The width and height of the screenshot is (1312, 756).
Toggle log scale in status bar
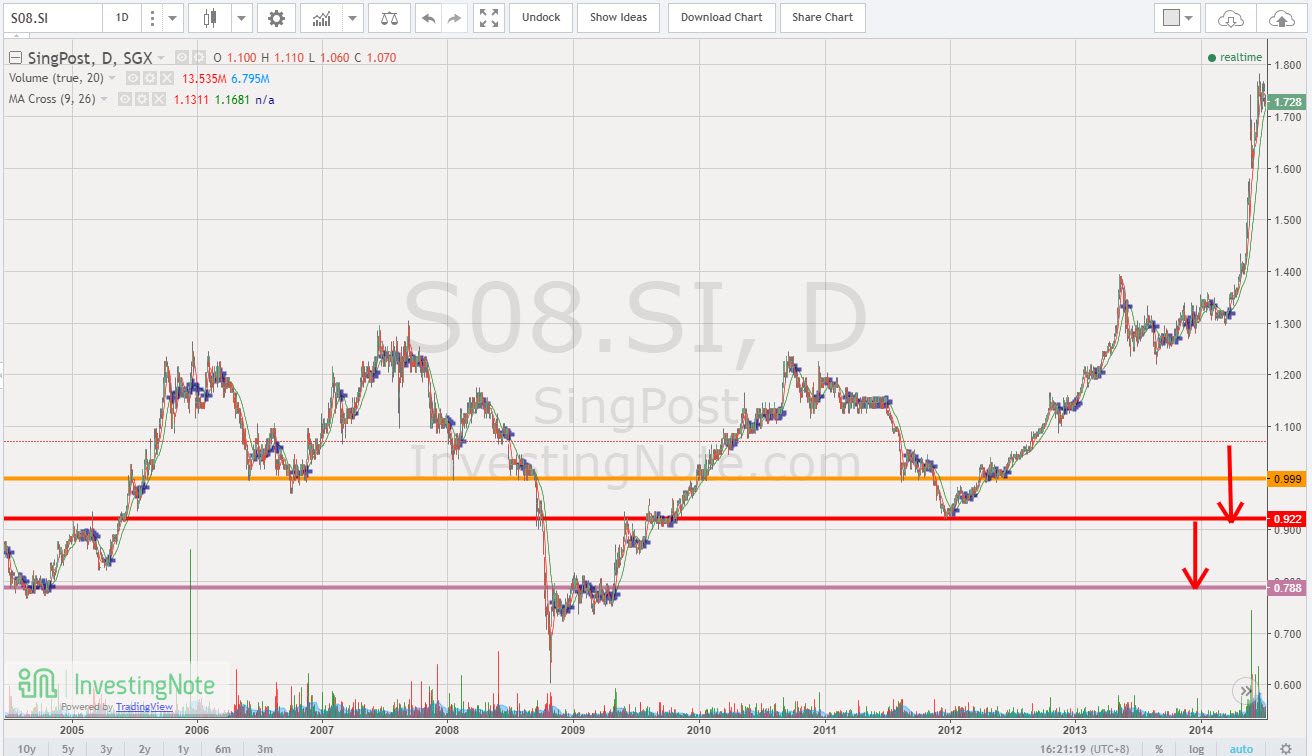(1196, 748)
